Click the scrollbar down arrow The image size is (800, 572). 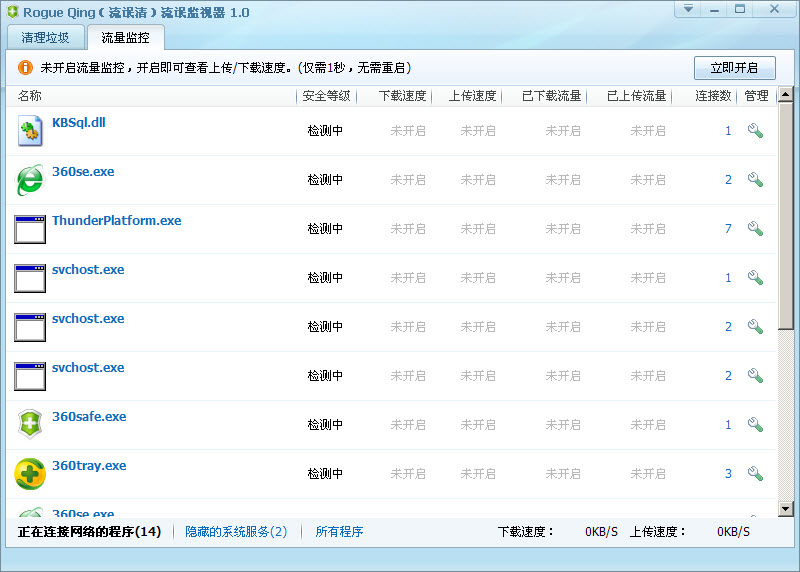coord(785,509)
